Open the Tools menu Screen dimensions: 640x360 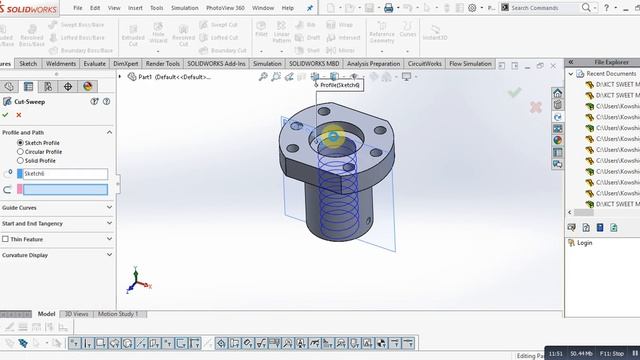(x=156, y=8)
